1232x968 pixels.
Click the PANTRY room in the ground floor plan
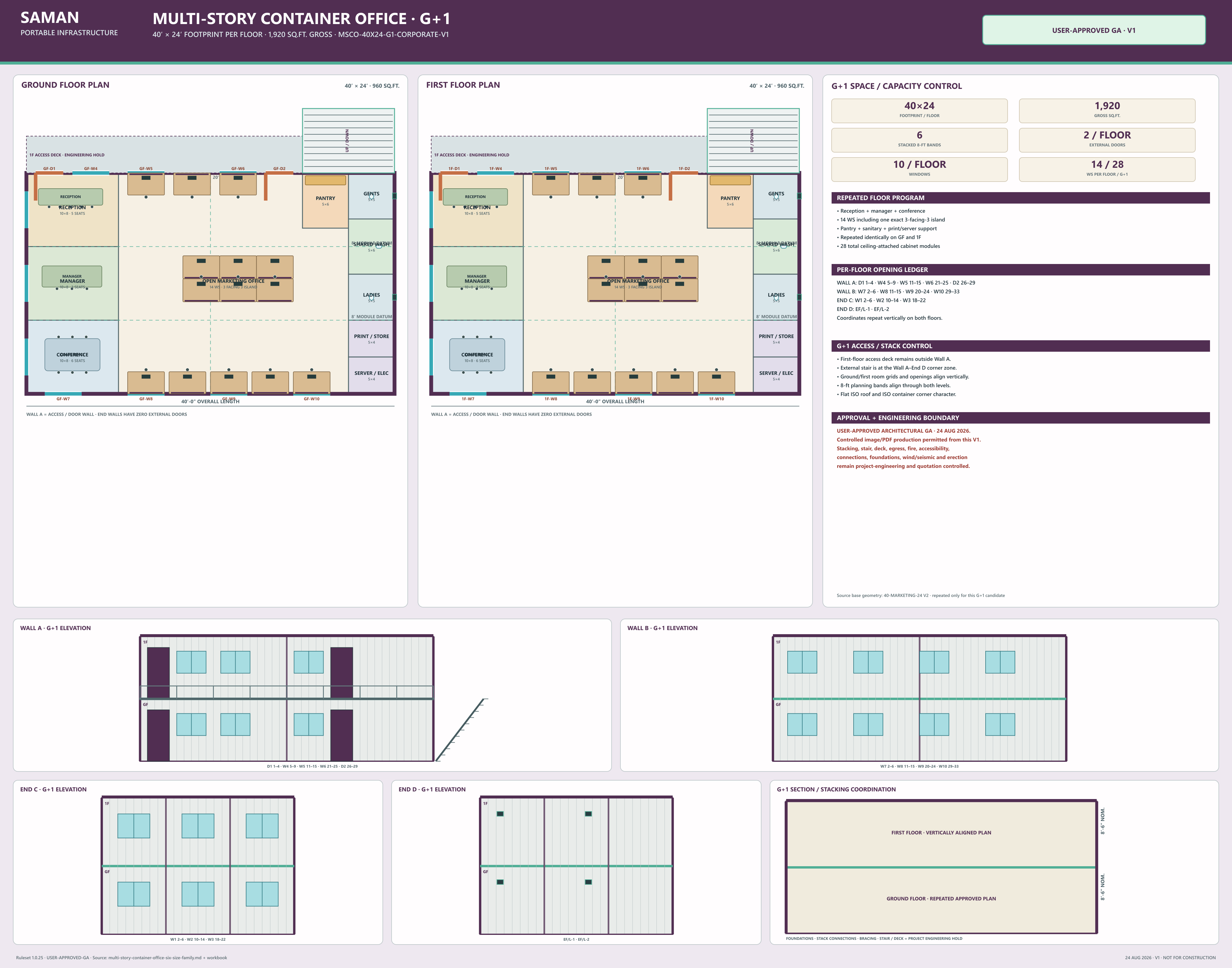325,201
